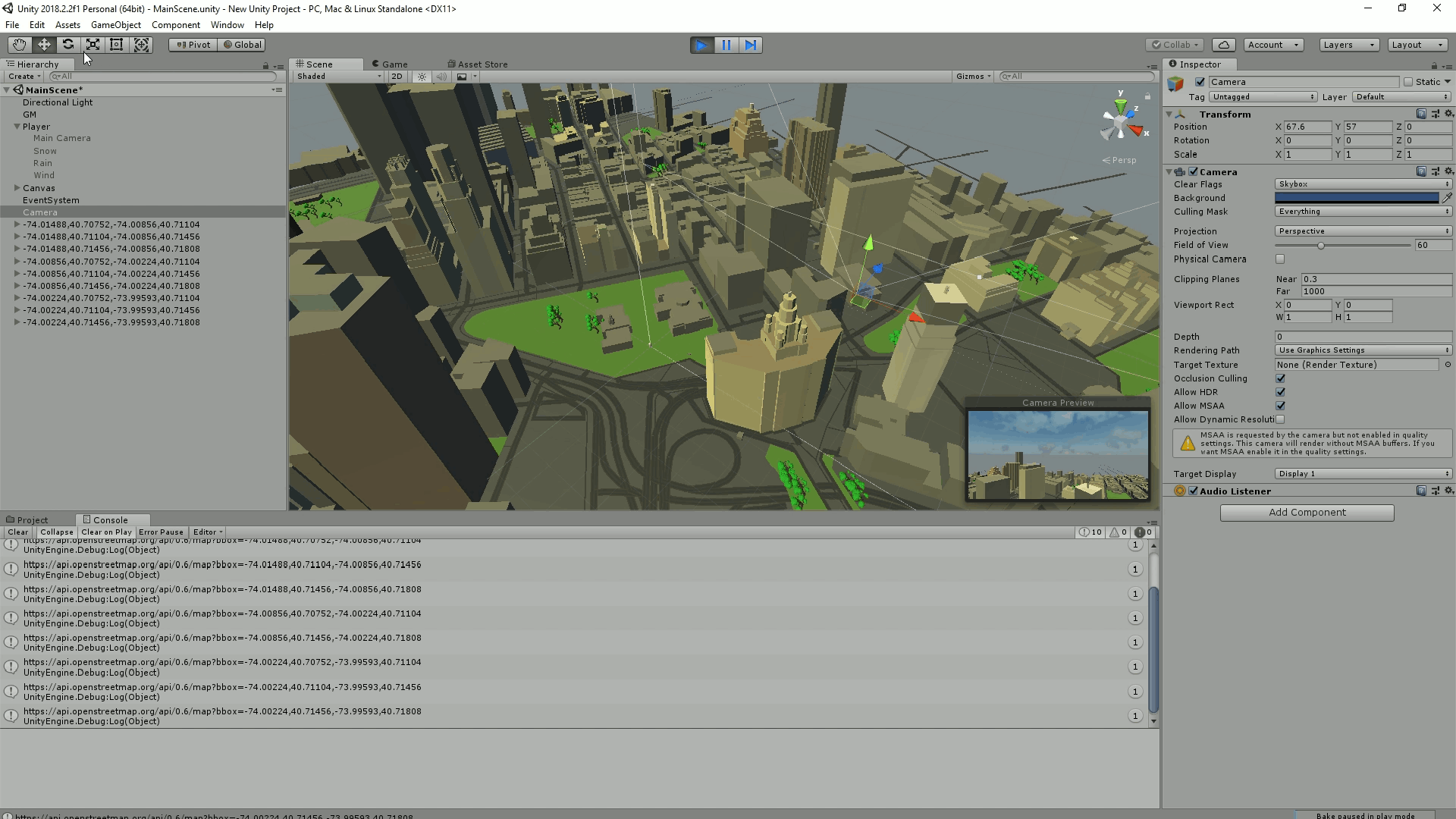Click the Play button
The height and width of the screenshot is (819, 1456).
tap(702, 45)
